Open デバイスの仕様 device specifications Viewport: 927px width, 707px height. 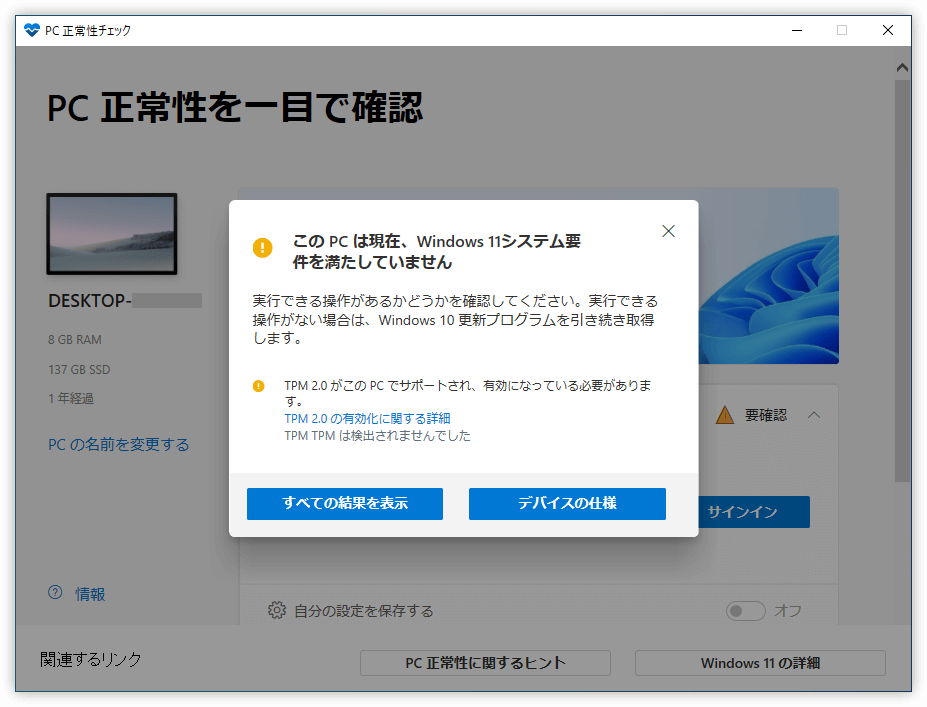coord(567,504)
